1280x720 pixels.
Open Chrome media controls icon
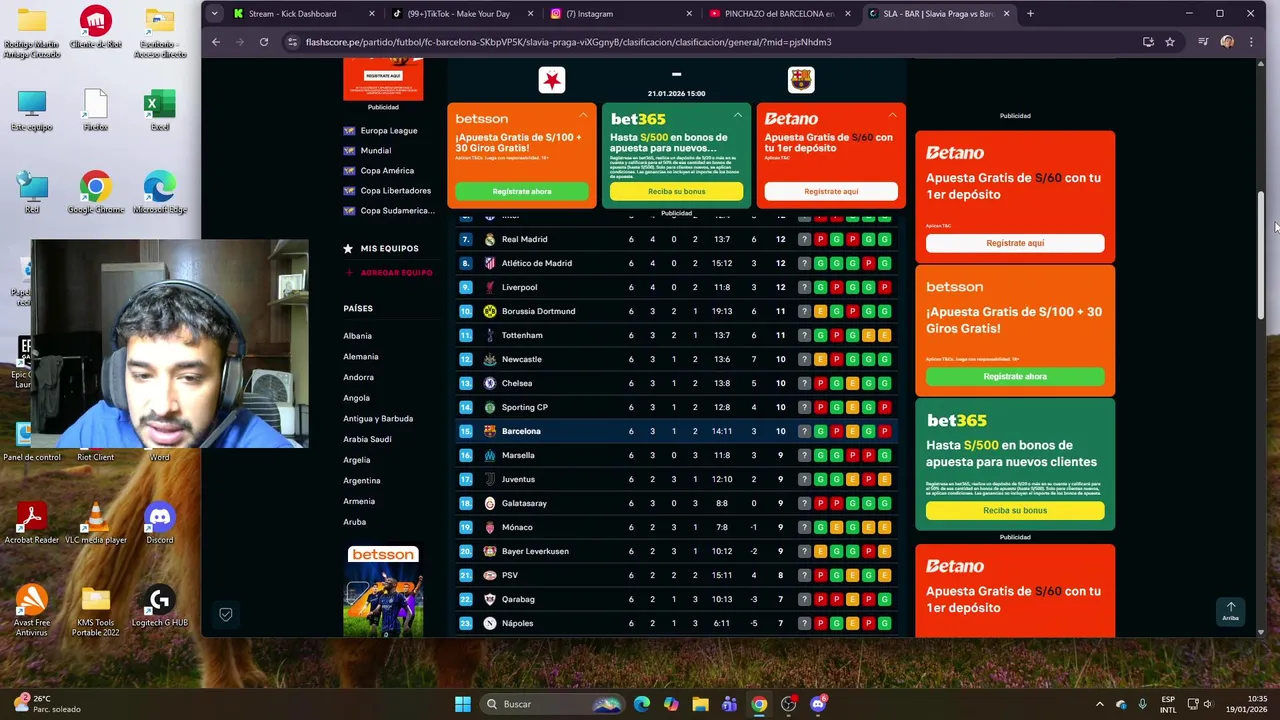(1203, 42)
